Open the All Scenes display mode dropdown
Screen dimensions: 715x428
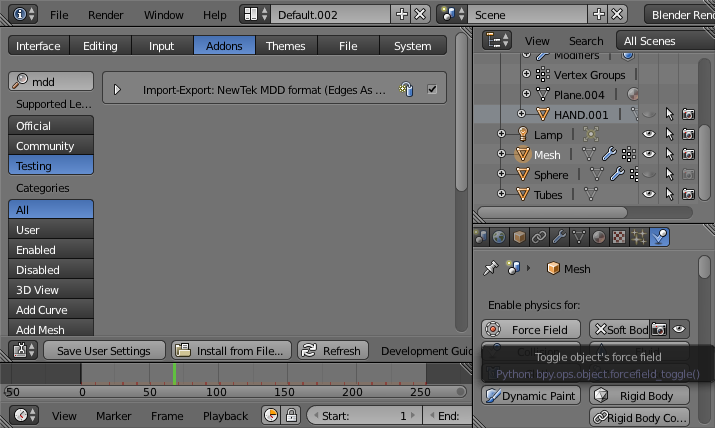pyautogui.click(x=666, y=41)
